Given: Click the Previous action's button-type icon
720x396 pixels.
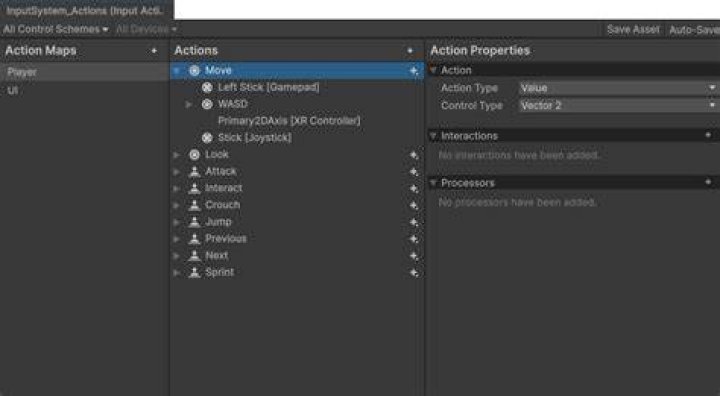Looking at the screenshot, I should [195, 238].
